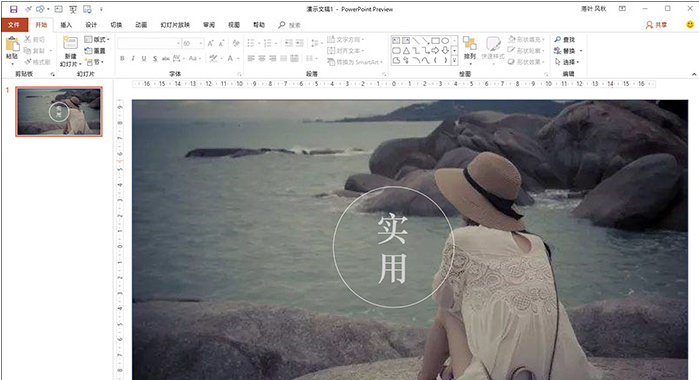Click the 共享 Share button
The image size is (699, 380).
tap(656, 25)
